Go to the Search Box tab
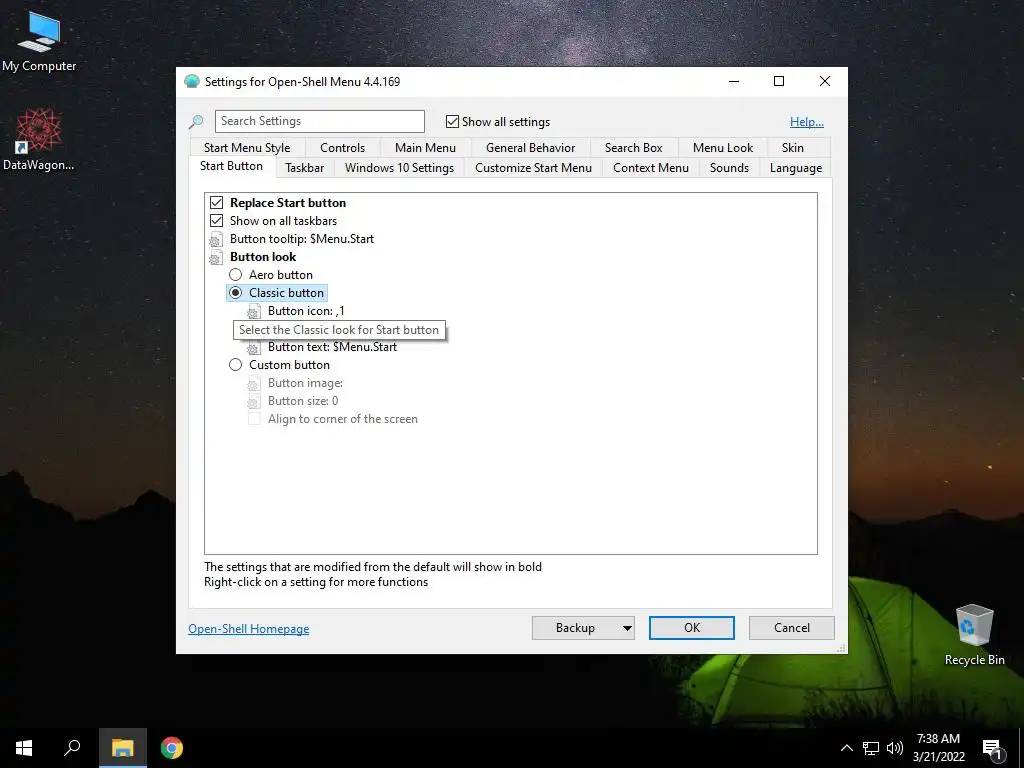Image resolution: width=1024 pixels, height=768 pixels. pyautogui.click(x=633, y=148)
